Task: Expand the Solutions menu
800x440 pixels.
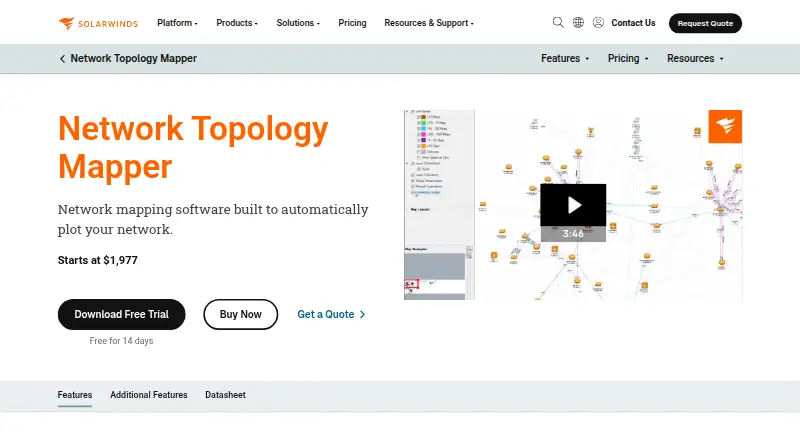Action: (298, 23)
